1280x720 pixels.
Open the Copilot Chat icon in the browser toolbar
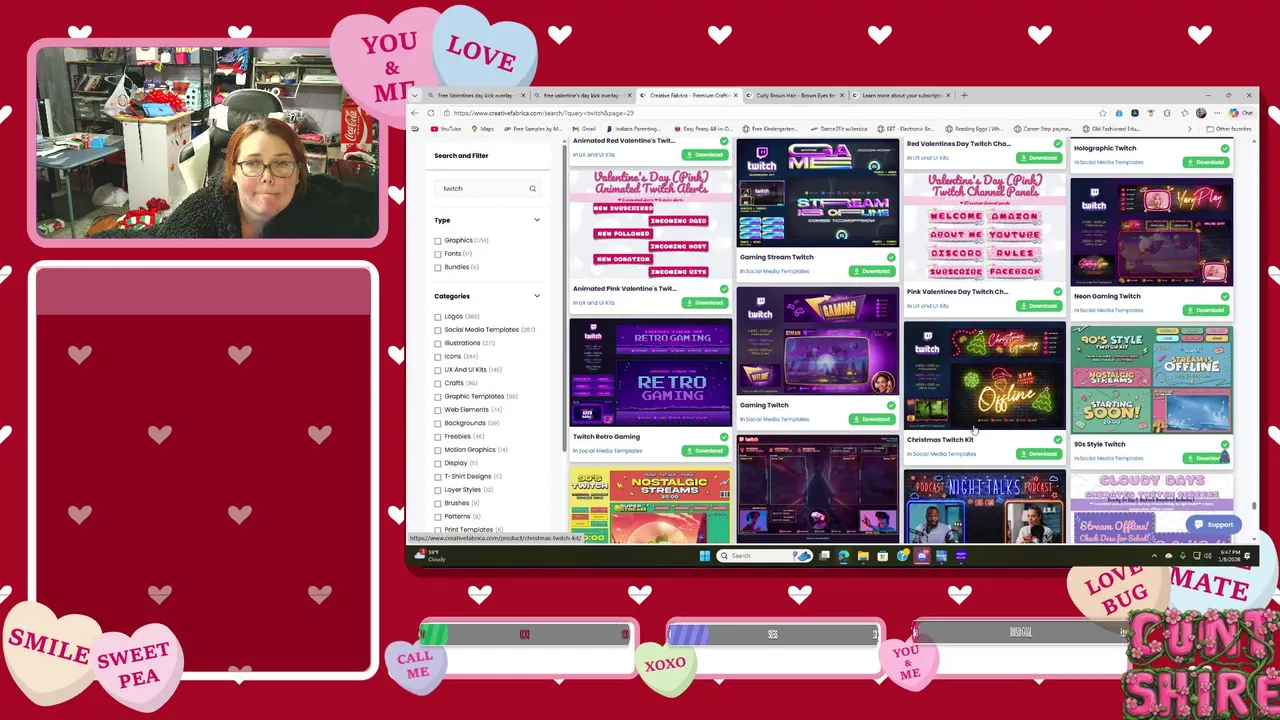tap(1240, 113)
